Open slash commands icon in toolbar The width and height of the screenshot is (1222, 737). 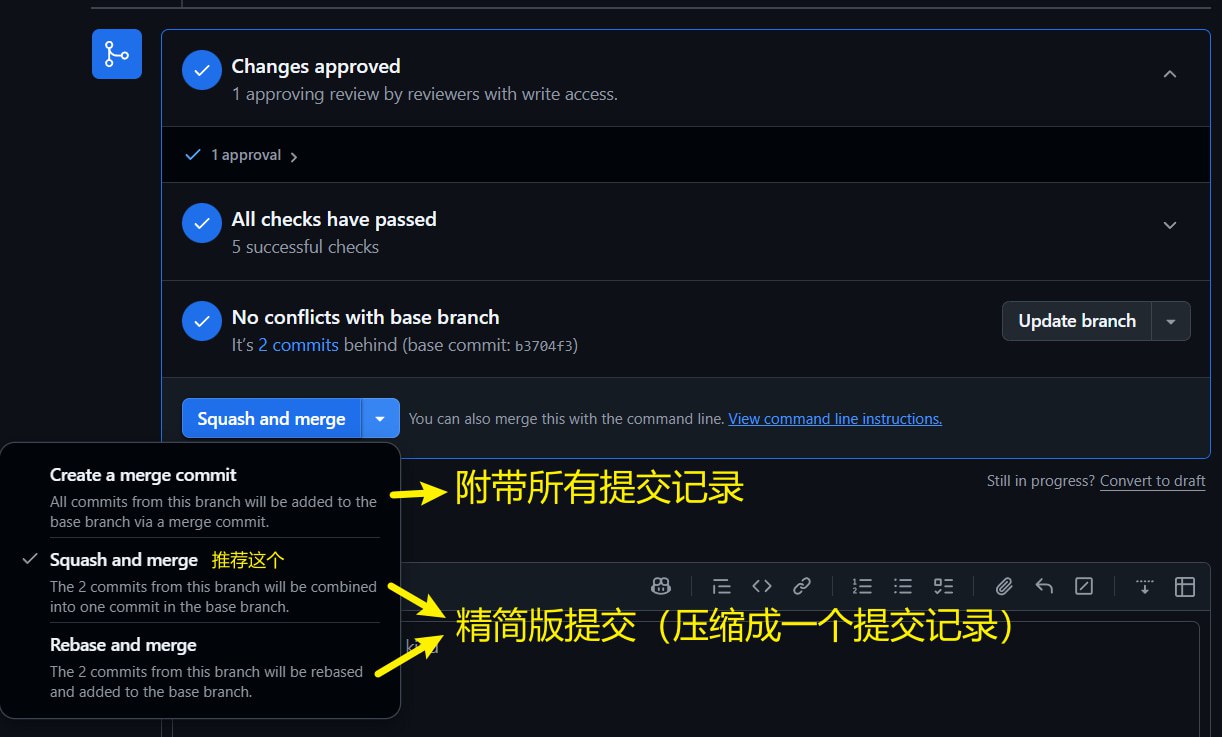point(1084,586)
